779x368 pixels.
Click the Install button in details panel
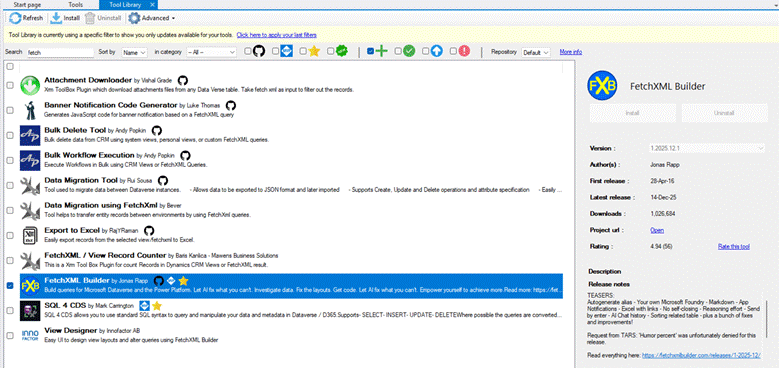[x=632, y=113]
